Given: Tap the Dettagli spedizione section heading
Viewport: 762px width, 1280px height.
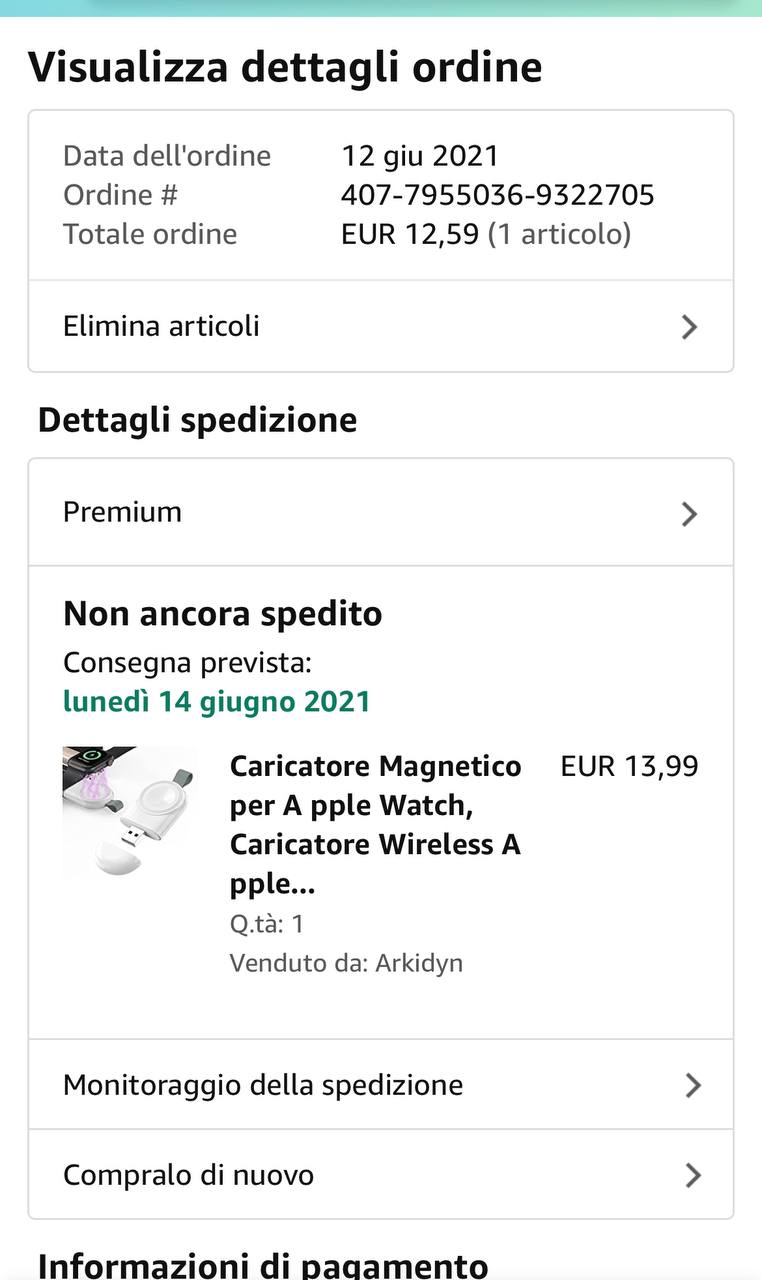Looking at the screenshot, I should point(197,420).
